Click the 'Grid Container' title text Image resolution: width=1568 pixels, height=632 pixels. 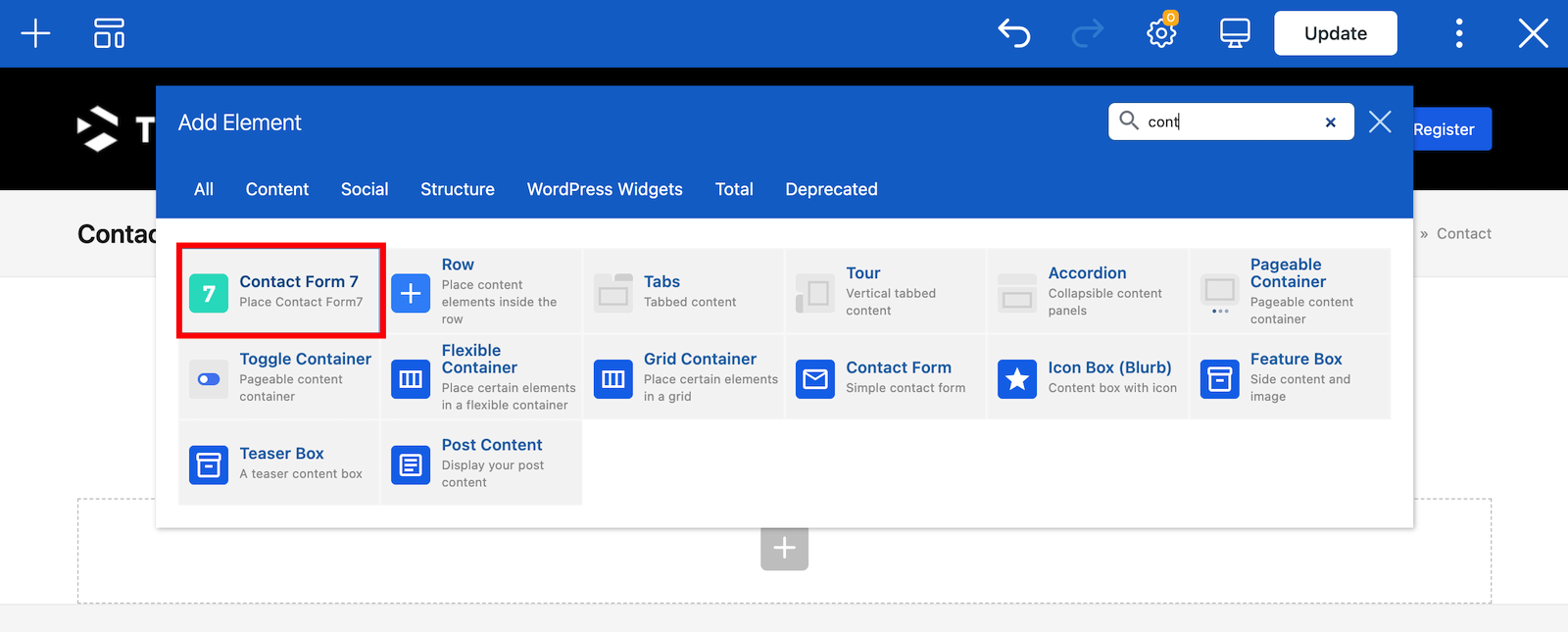pyautogui.click(x=700, y=359)
